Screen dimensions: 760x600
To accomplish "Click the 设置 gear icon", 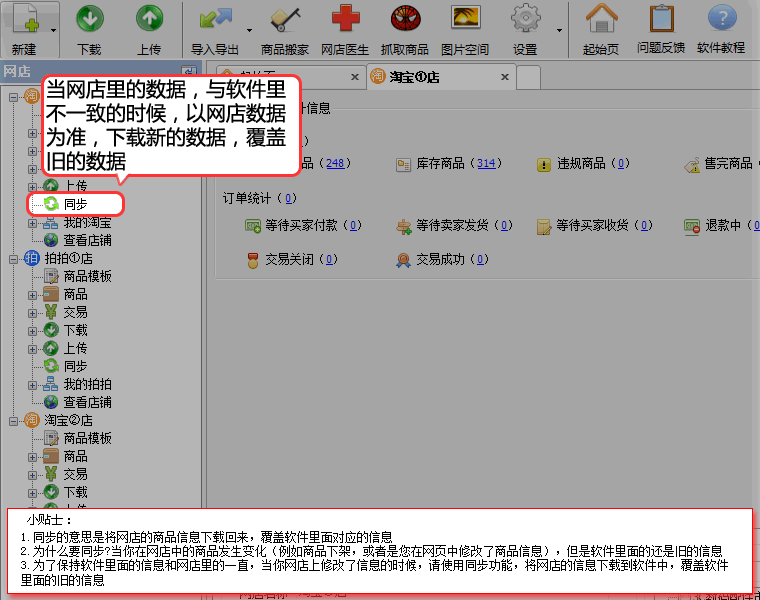I will click(525, 19).
